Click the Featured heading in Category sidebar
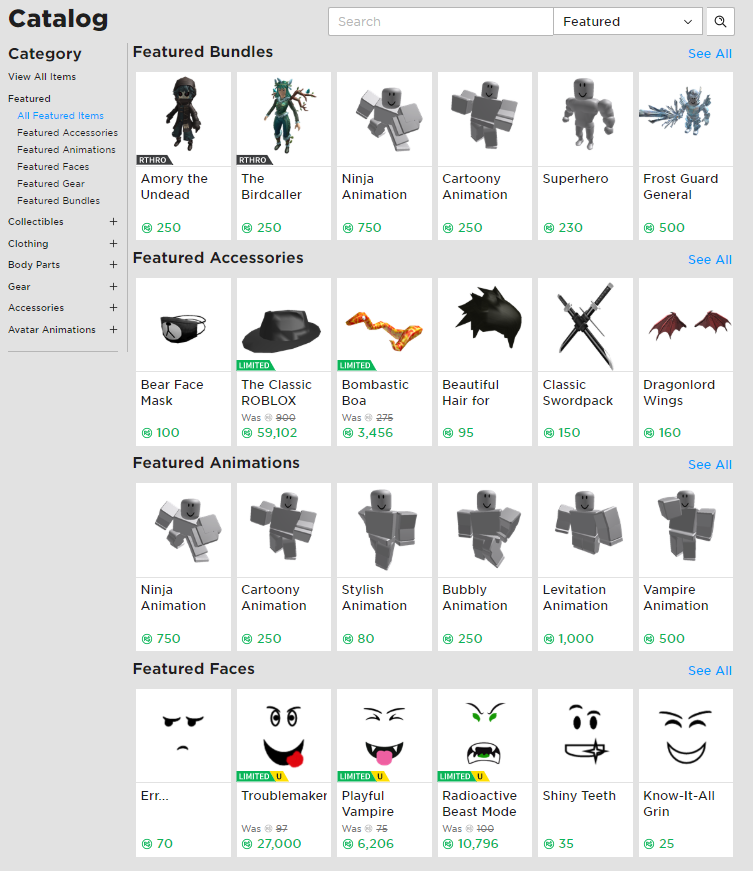 (29, 98)
